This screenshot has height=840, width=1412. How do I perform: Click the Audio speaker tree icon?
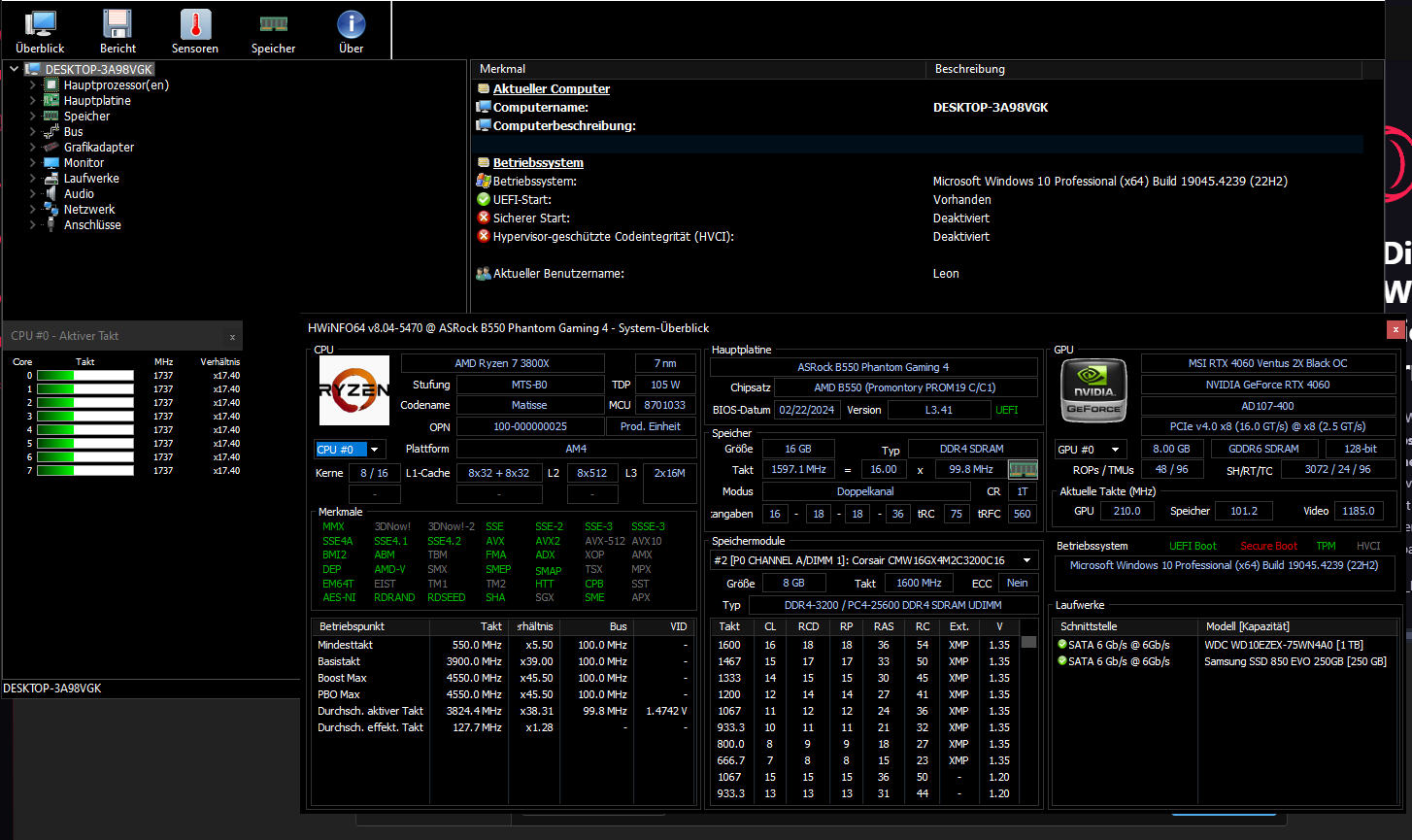click(x=51, y=194)
